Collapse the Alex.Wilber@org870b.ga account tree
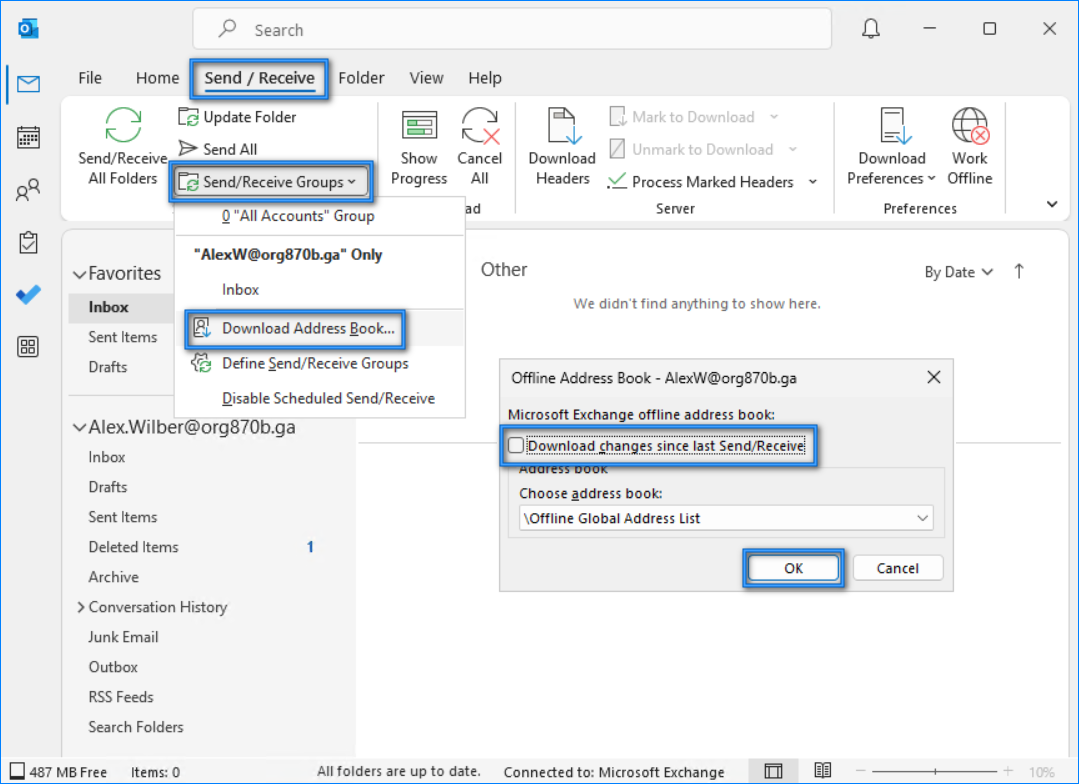Image resolution: width=1079 pixels, height=784 pixels. 80,427
